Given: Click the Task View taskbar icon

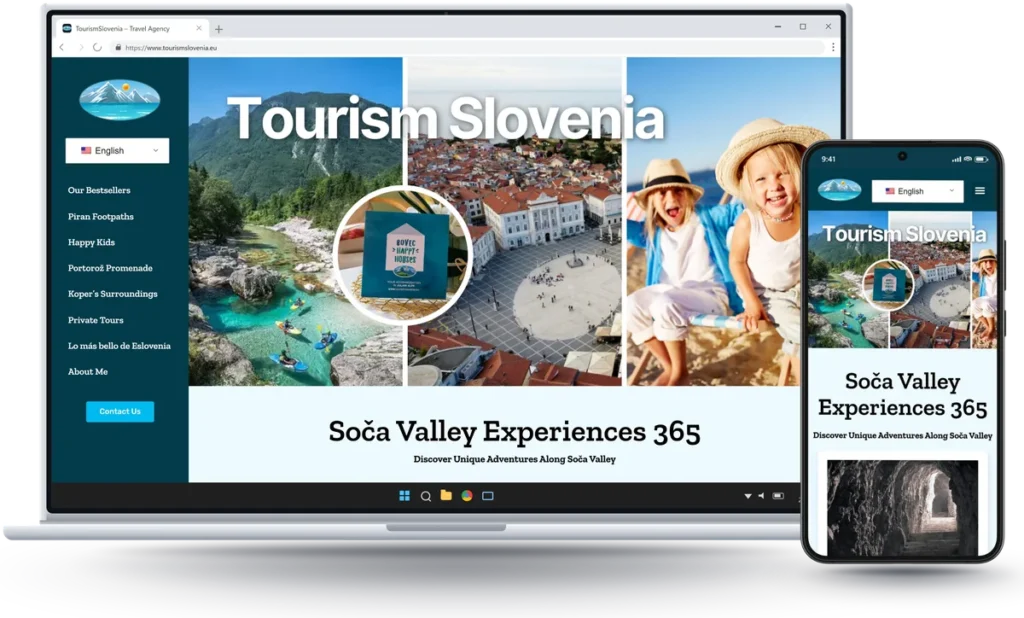Looking at the screenshot, I should [488, 496].
